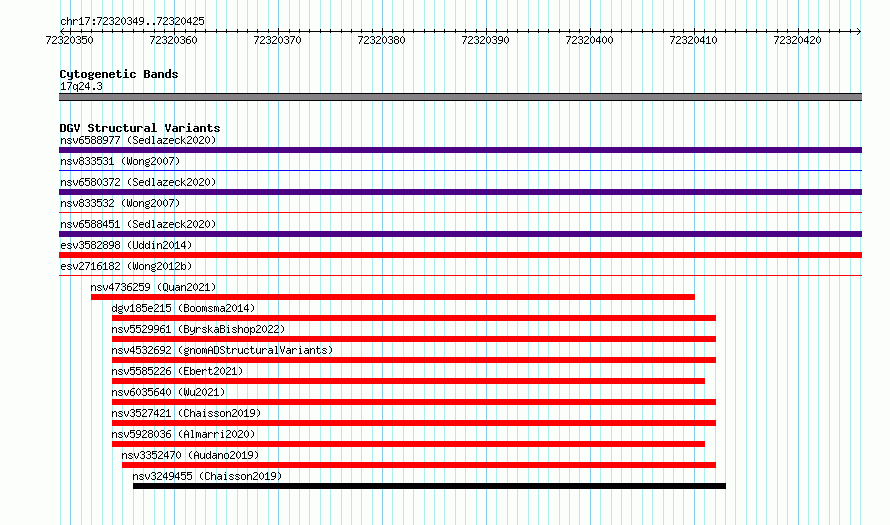This screenshot has width=890, height=525.
Task: Click ruler position 72320350
Action: point(69,40)
